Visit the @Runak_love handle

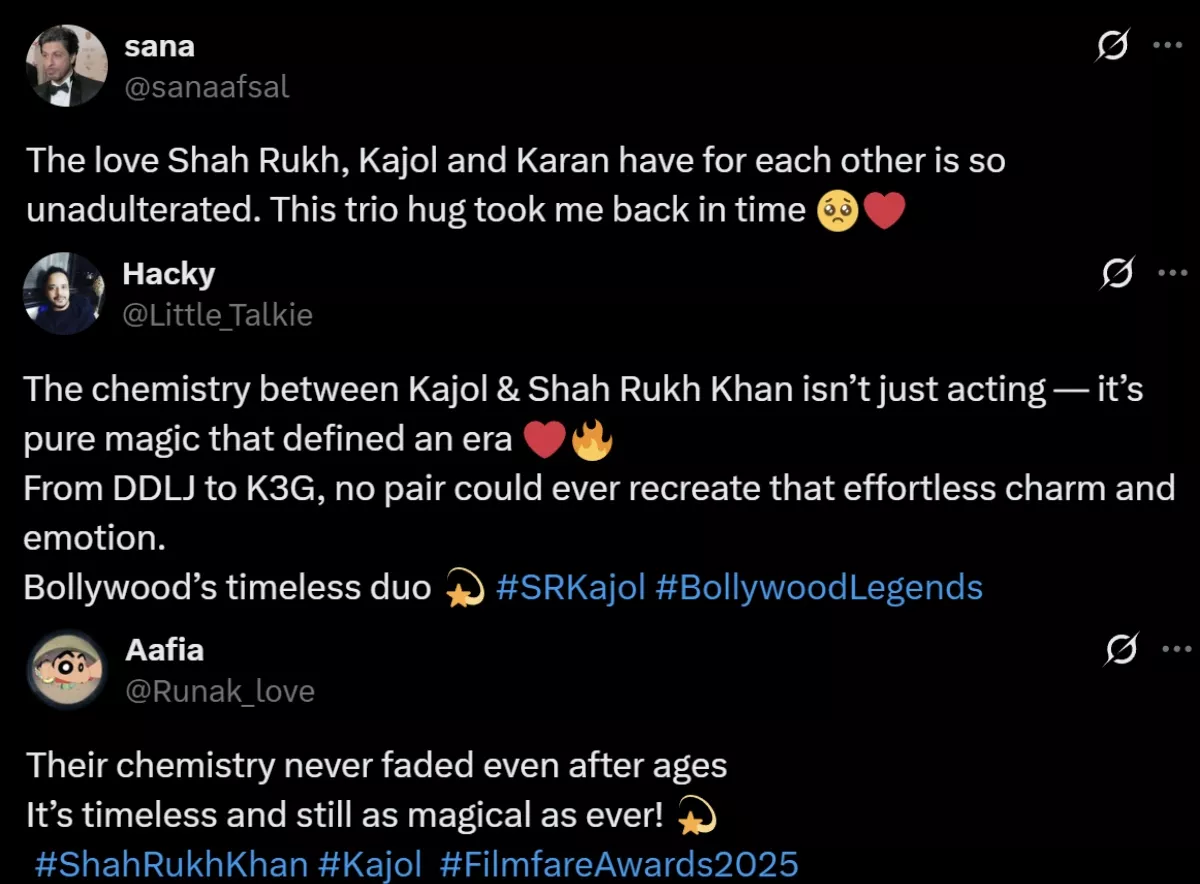pos(219,691)
